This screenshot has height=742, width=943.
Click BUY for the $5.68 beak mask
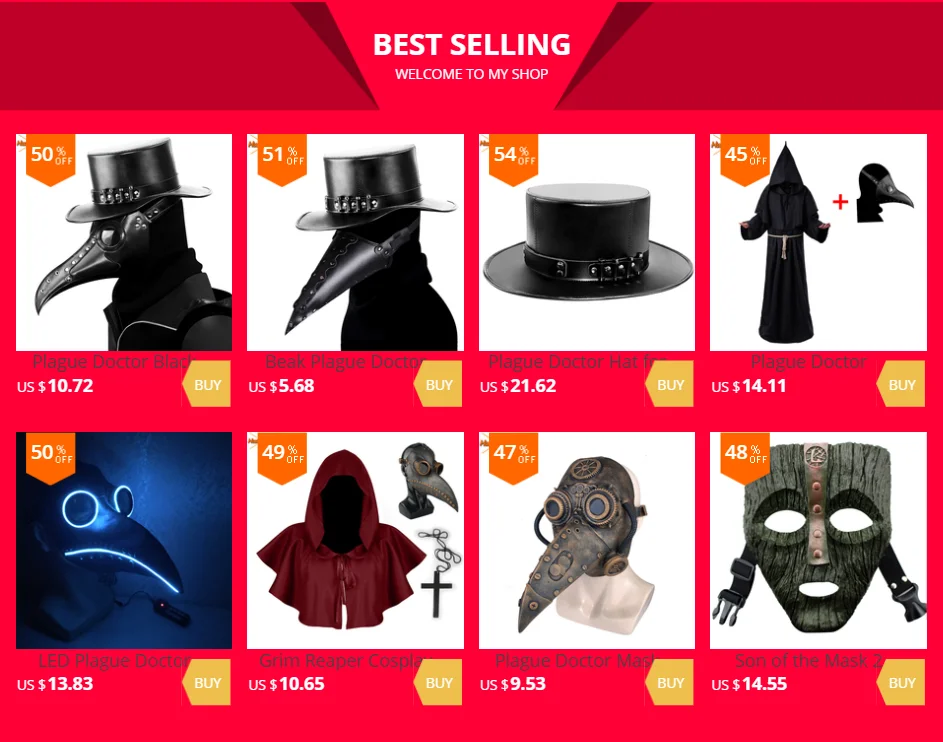click(438, 384)
